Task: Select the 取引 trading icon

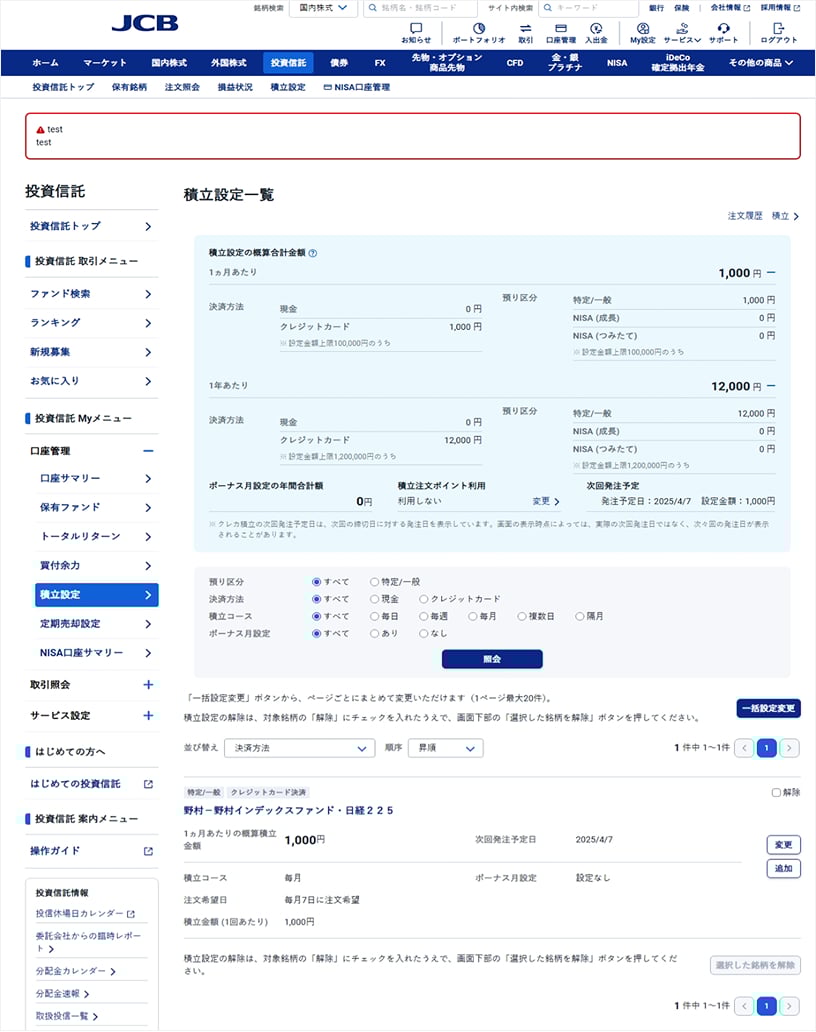Action: click(528, 28)
